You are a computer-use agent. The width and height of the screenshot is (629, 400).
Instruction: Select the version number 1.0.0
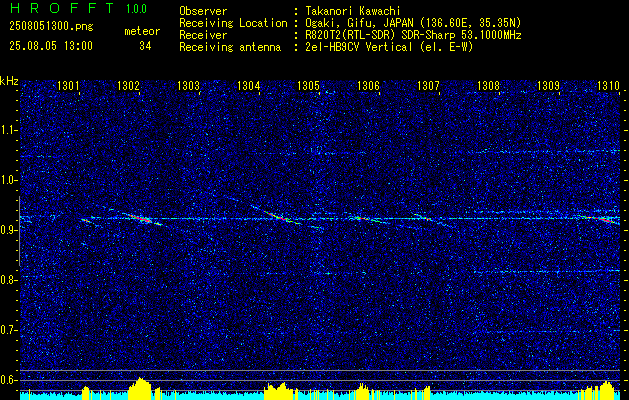click(136, 9)
